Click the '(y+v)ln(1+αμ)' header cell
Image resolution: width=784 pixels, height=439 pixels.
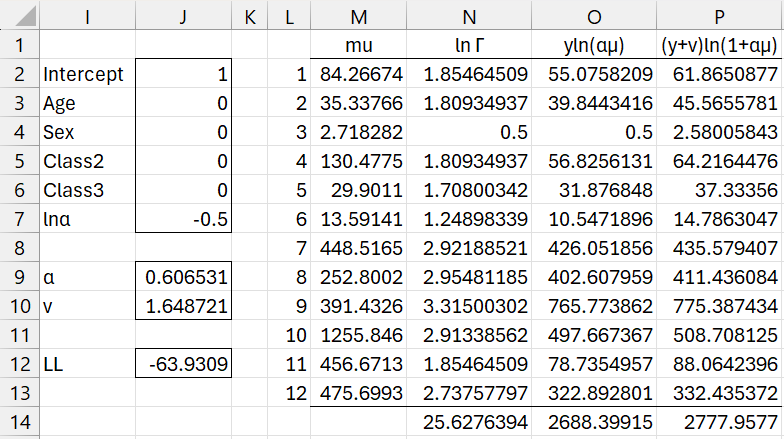(721, 45)
